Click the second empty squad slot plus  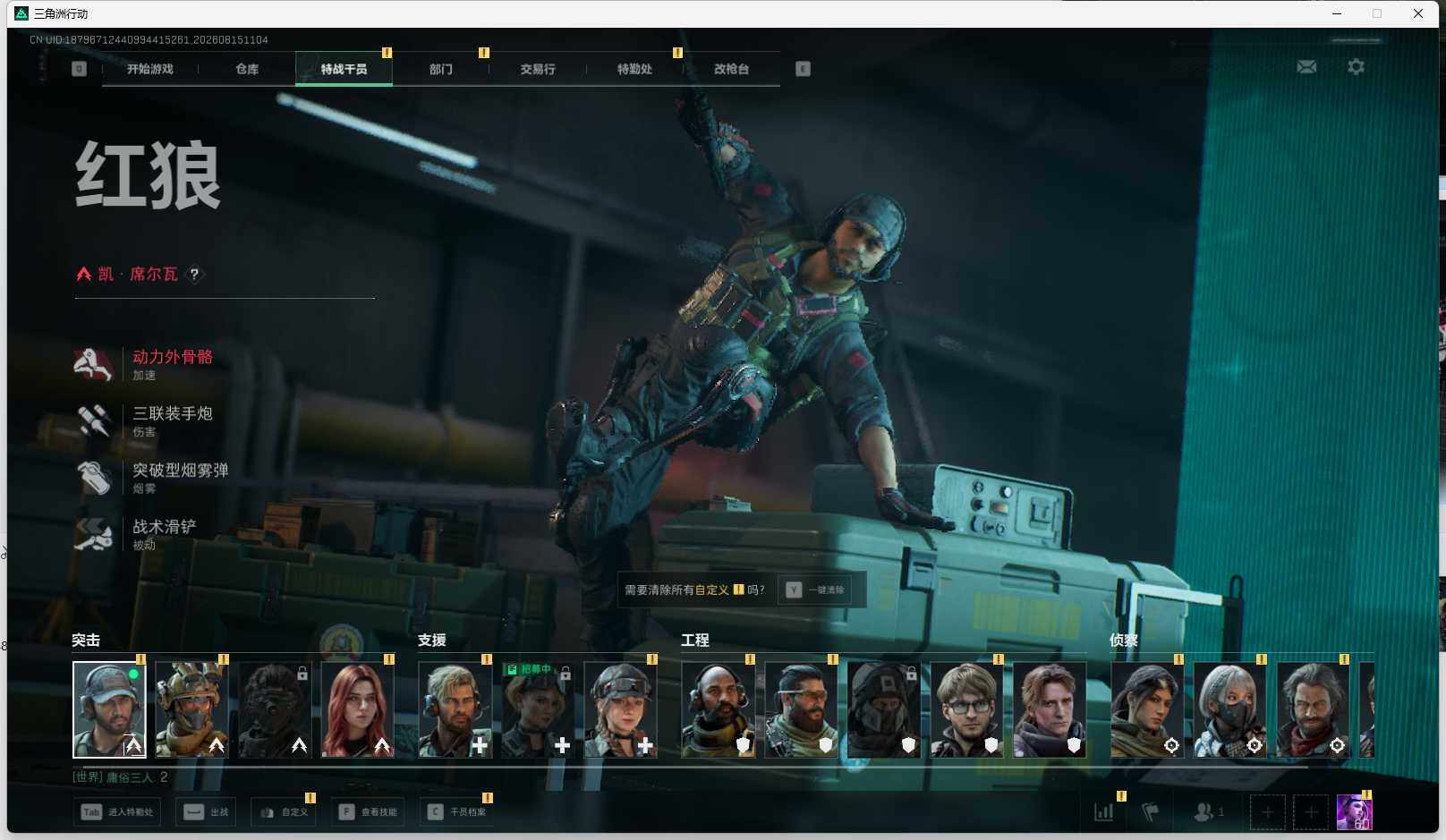(x=1311, y=812)
